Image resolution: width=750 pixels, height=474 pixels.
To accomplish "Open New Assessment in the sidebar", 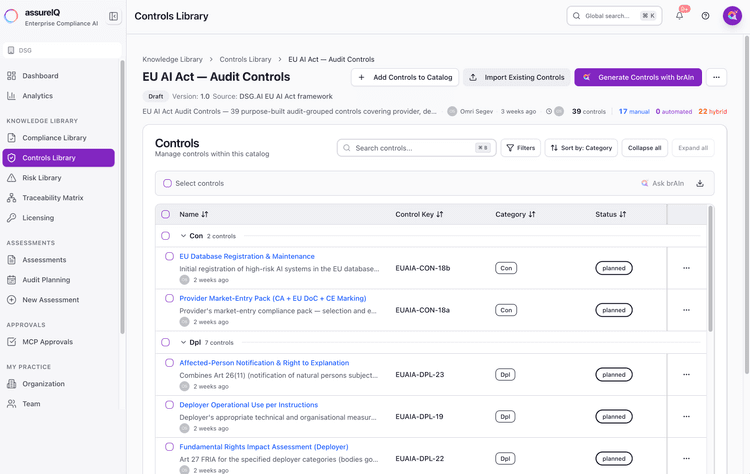I will tap(58, 300).
